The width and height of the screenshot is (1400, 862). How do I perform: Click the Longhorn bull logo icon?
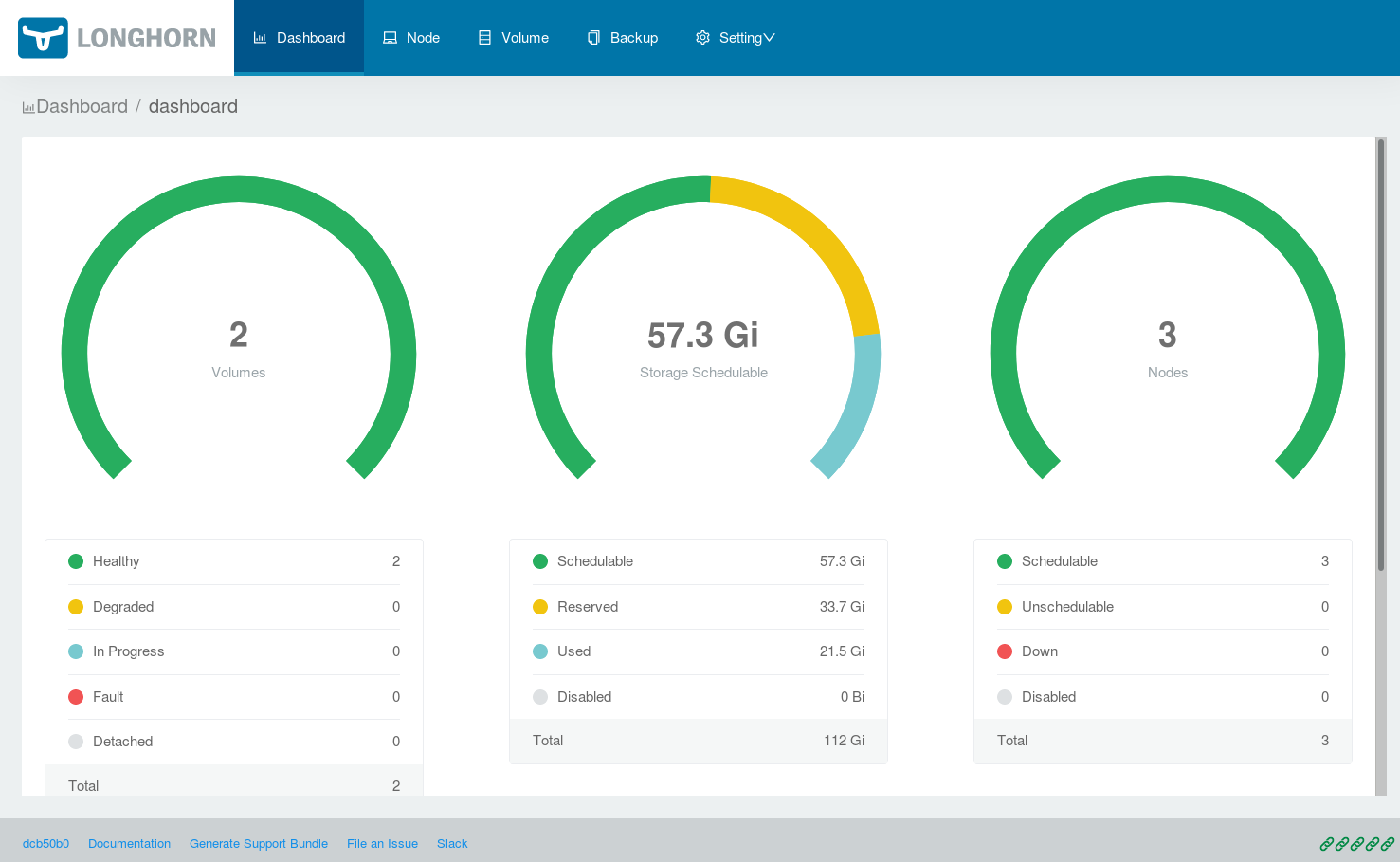coord(43,38)
